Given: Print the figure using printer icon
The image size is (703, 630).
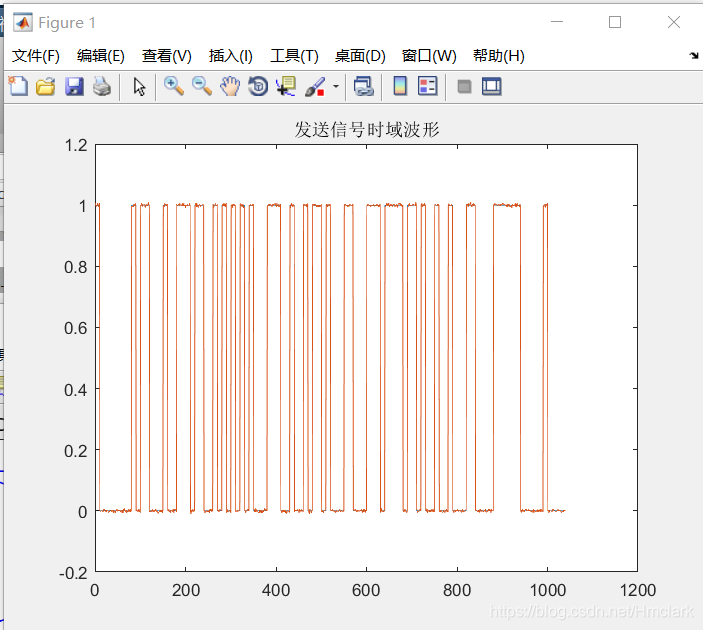Looking at the screenshot, I should pos(102,86).
